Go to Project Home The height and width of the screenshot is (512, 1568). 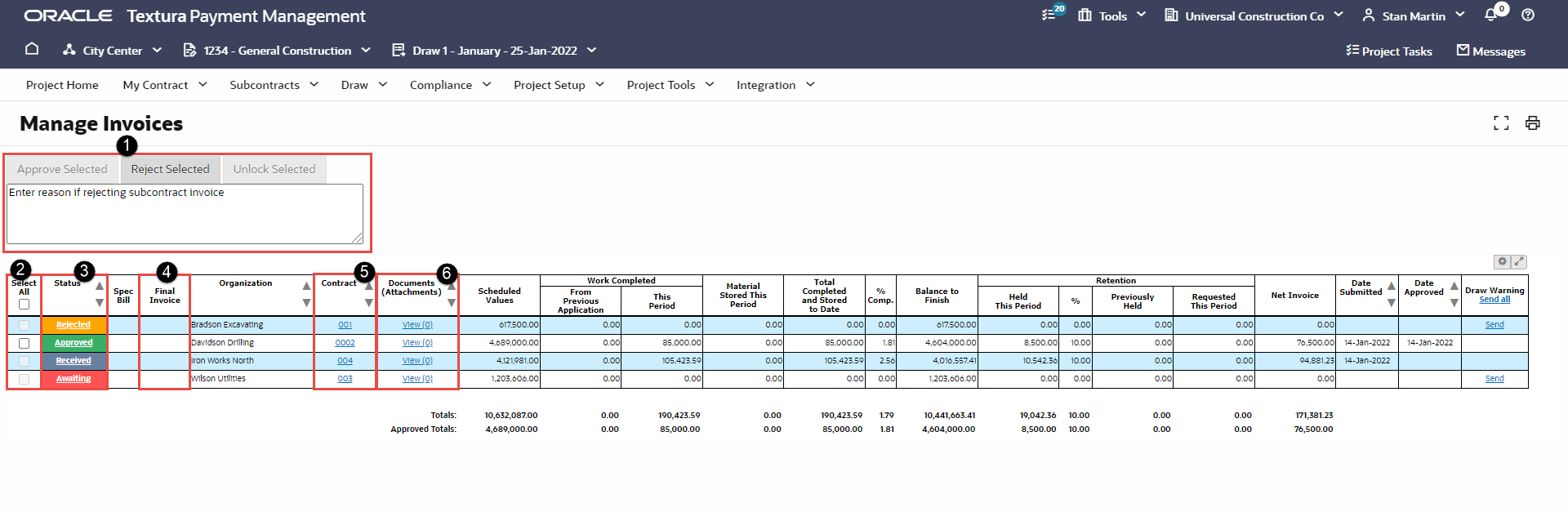tap(62, 85)
